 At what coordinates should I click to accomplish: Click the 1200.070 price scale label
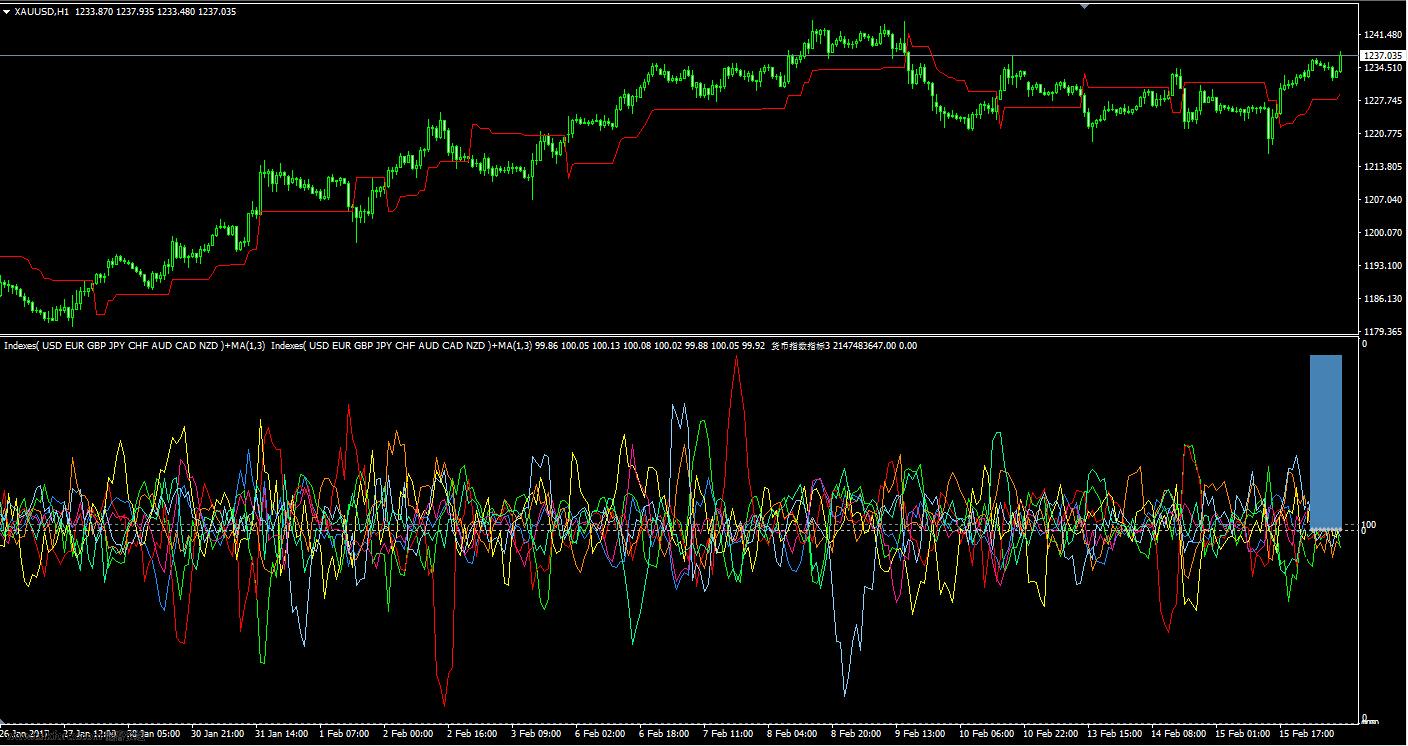(x=1382, y=233)
